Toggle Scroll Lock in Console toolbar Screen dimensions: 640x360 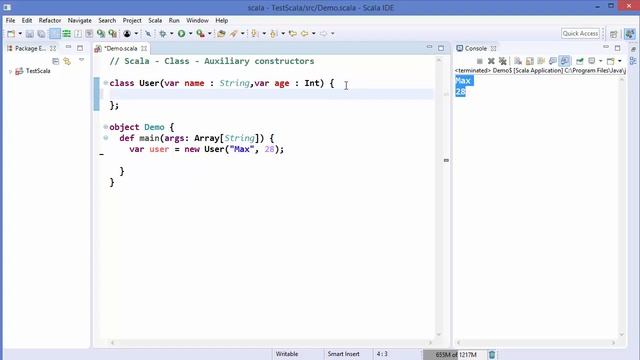coord(529,61)
